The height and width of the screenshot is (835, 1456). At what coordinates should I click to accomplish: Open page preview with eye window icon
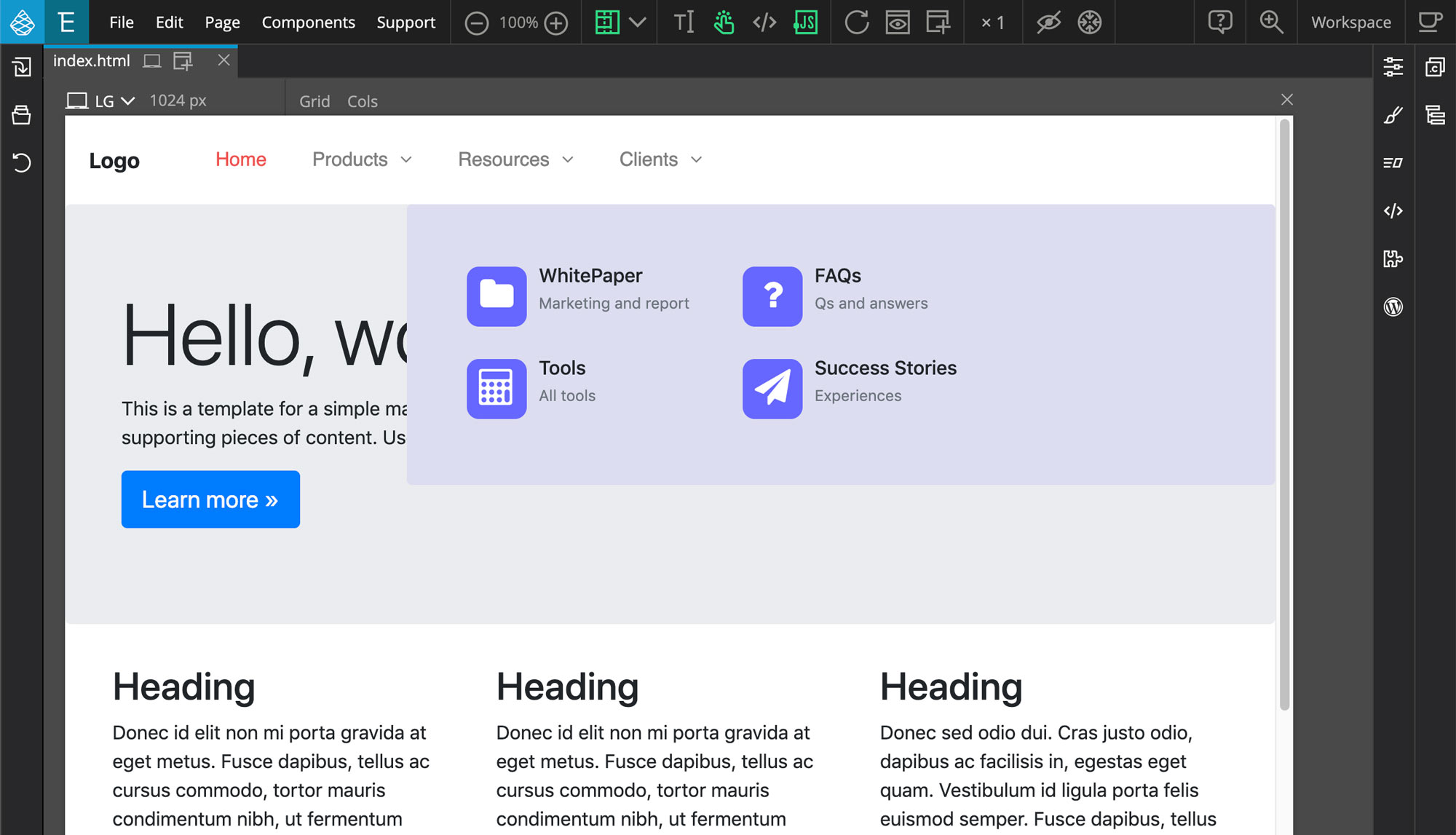tap(898, 23)
